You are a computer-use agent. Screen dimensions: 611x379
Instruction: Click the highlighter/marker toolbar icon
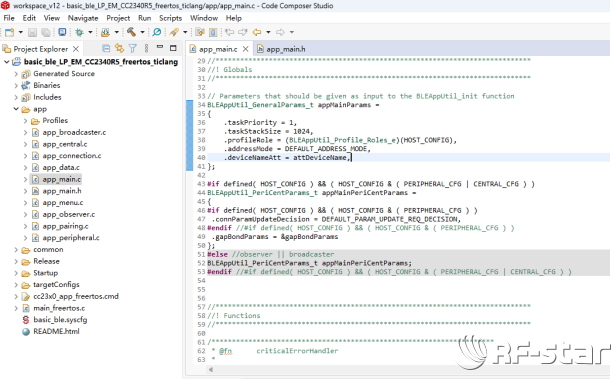click(x=174, y=32)
